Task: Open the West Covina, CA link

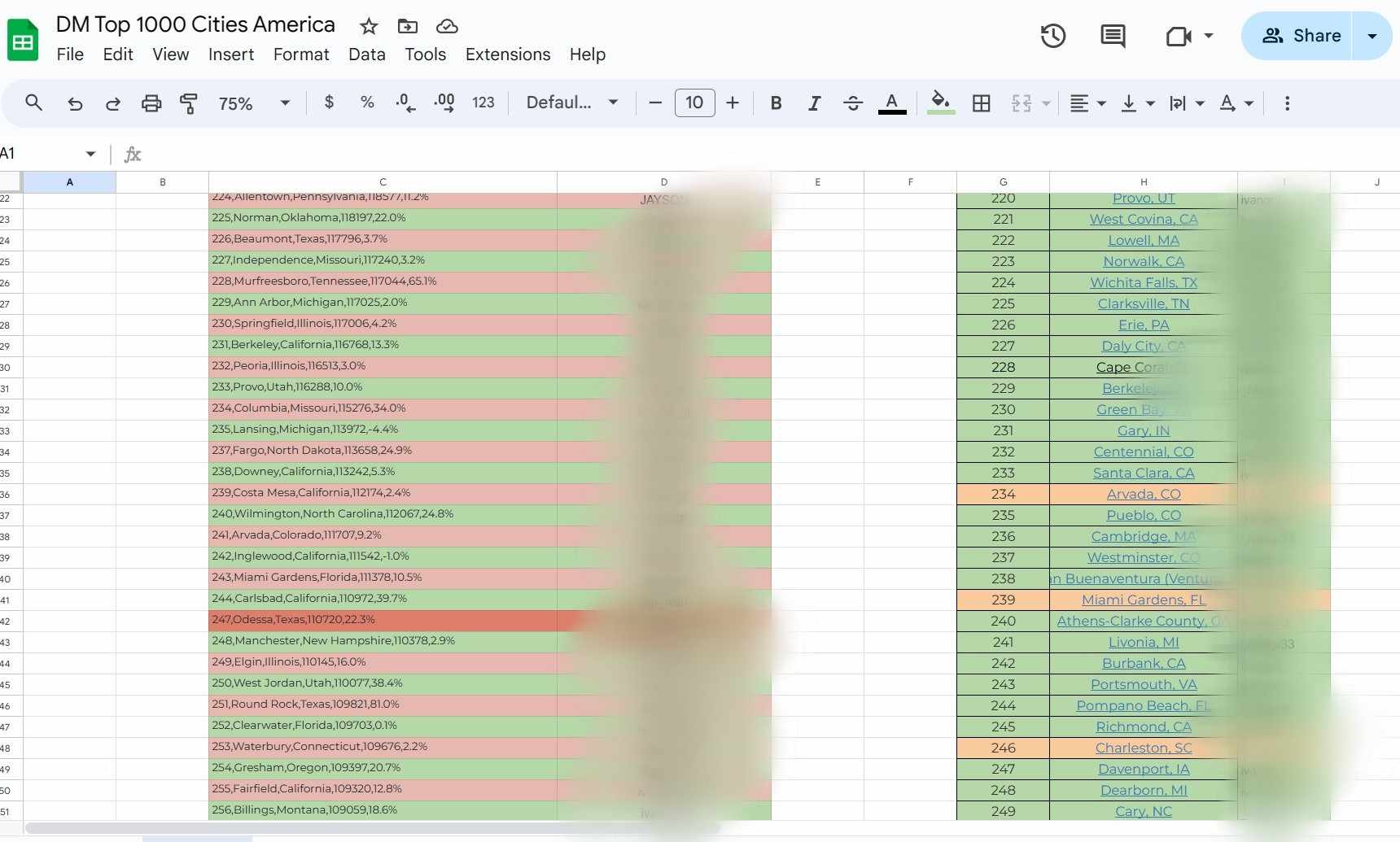Action: pos(1144,219)
